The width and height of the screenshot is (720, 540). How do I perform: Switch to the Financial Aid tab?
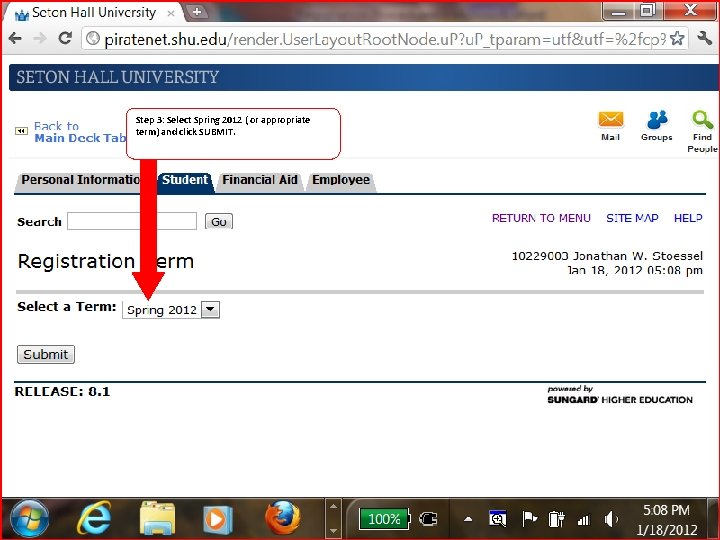pos(260,180)
